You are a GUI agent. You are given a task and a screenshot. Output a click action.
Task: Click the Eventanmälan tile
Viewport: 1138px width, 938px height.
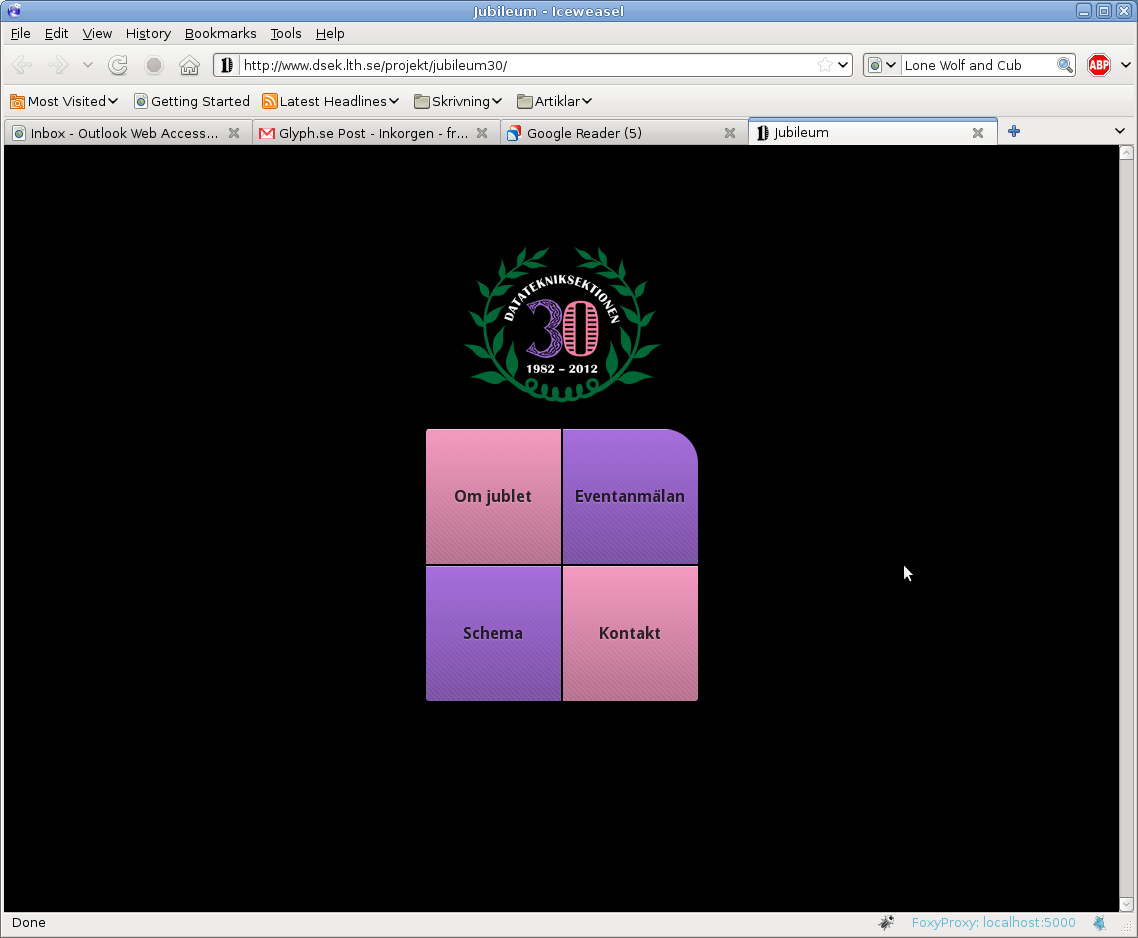(x=630, y=497)
